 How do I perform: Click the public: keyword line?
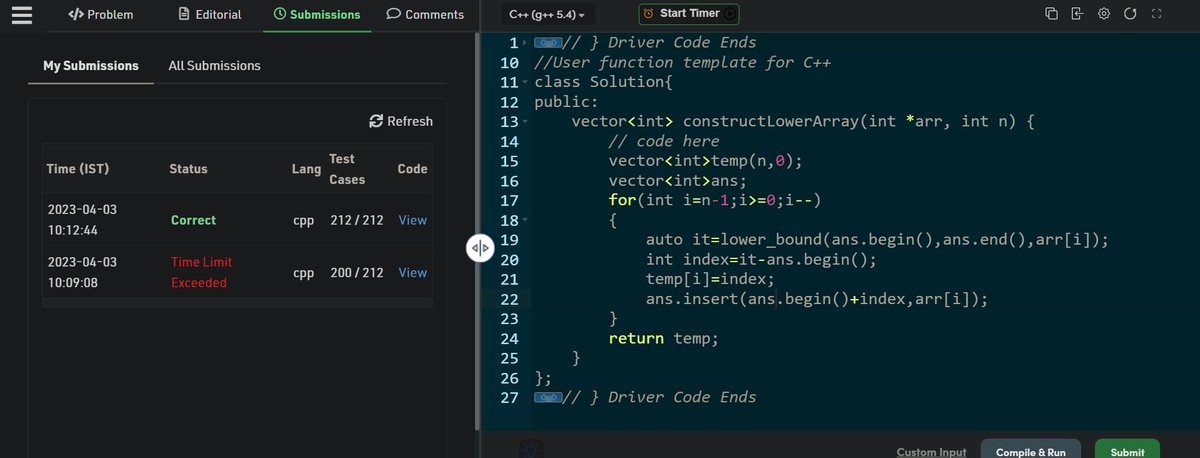pyautogui.click(x=566, y=102)
